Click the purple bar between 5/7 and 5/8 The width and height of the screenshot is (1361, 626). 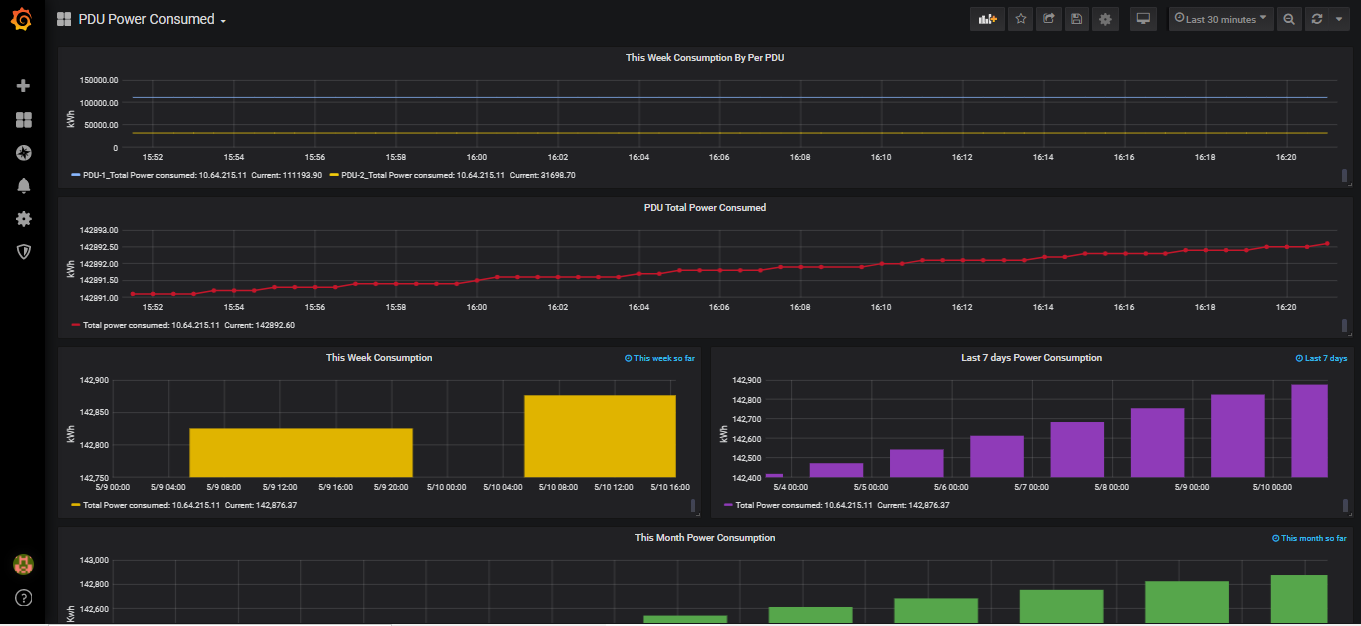click(1077, 449)
